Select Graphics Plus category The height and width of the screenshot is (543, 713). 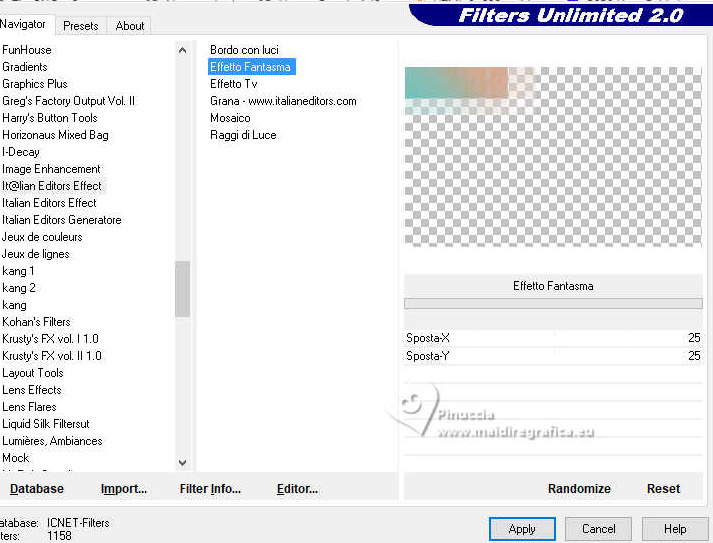[35, 84]
